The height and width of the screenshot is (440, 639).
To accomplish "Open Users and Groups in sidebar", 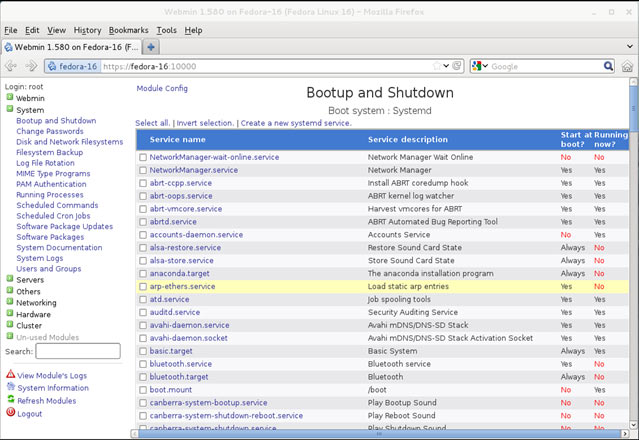I will (49, 269).
